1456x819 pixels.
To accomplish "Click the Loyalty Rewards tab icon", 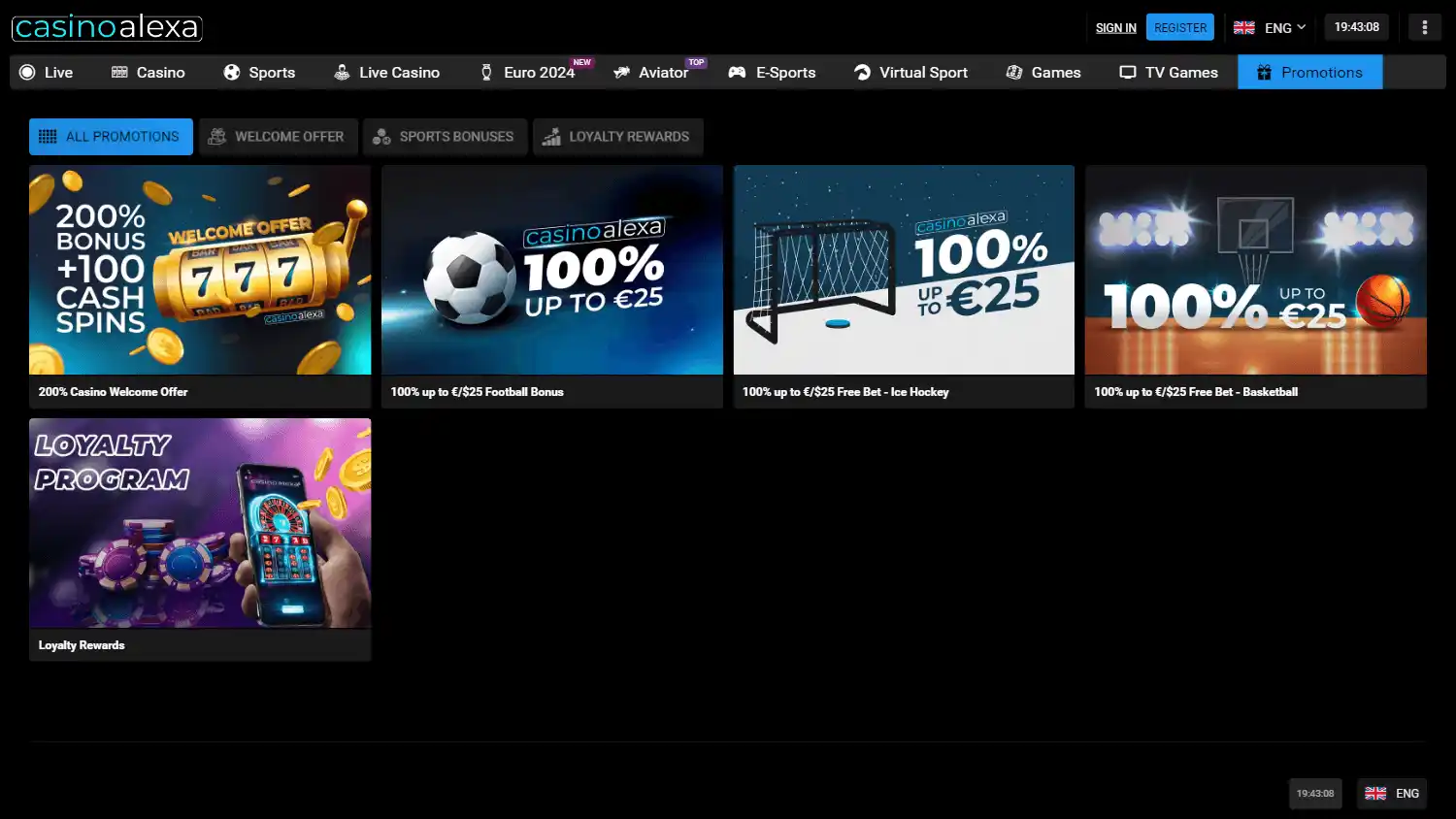I will (x=551, y=137).
